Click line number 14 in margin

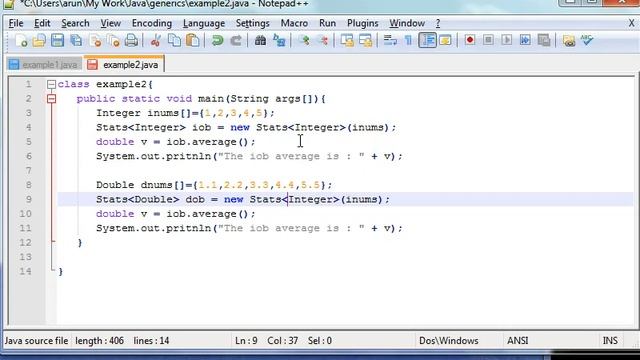point(25,271)
